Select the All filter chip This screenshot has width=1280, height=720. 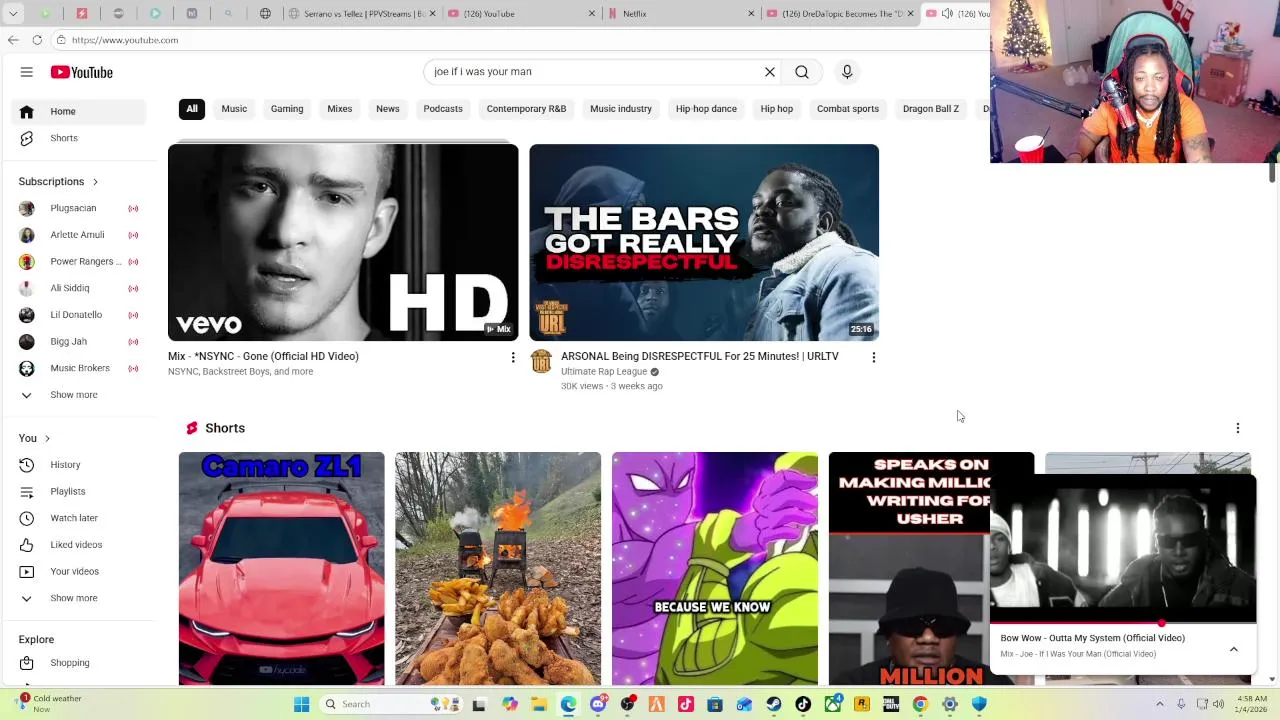[x=192, y=109]
